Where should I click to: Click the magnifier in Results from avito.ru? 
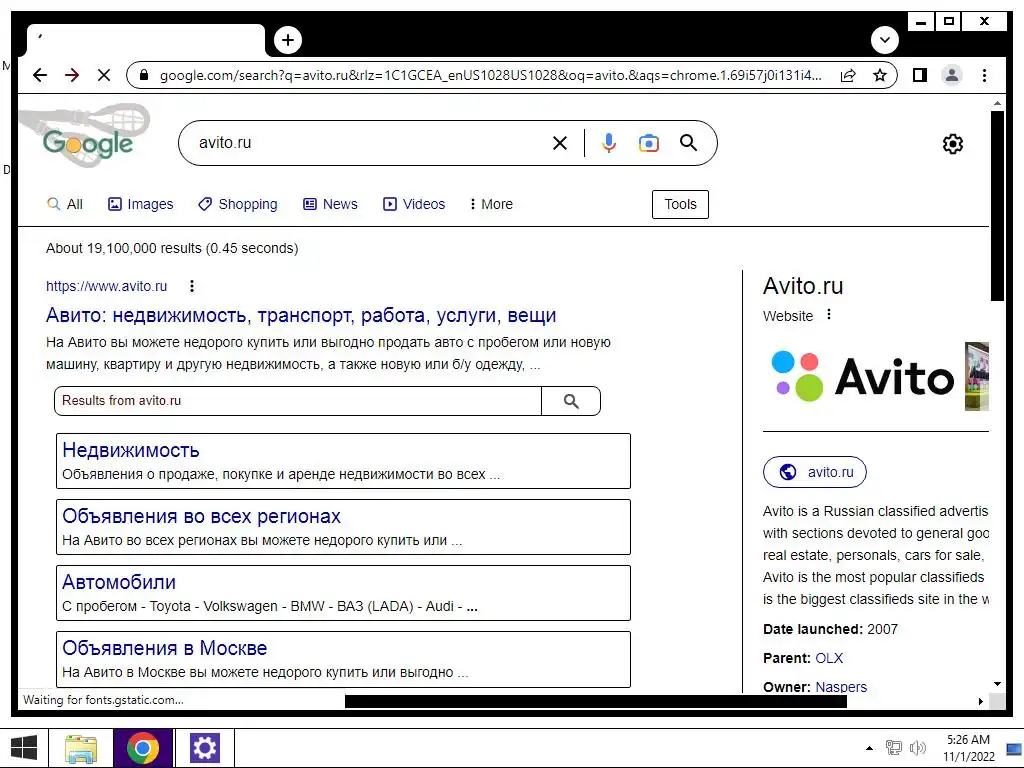571,401
